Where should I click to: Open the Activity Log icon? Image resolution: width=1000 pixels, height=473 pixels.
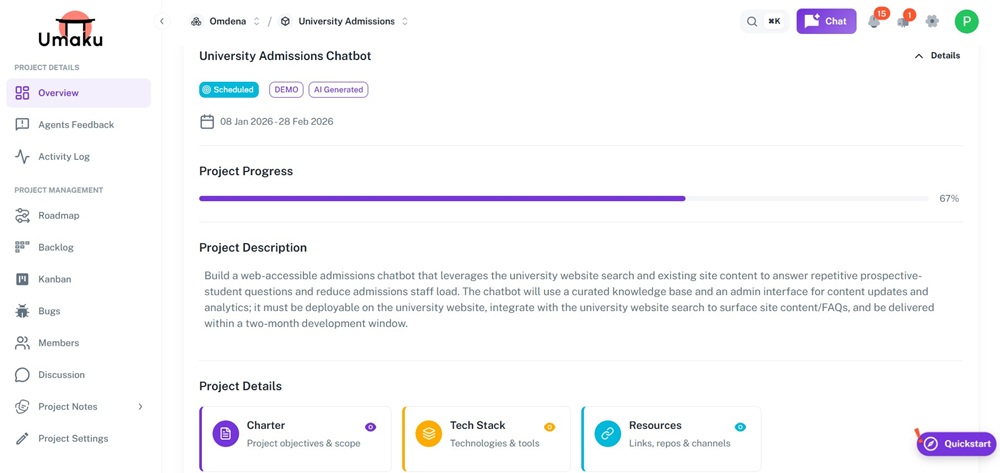(22, 157)
